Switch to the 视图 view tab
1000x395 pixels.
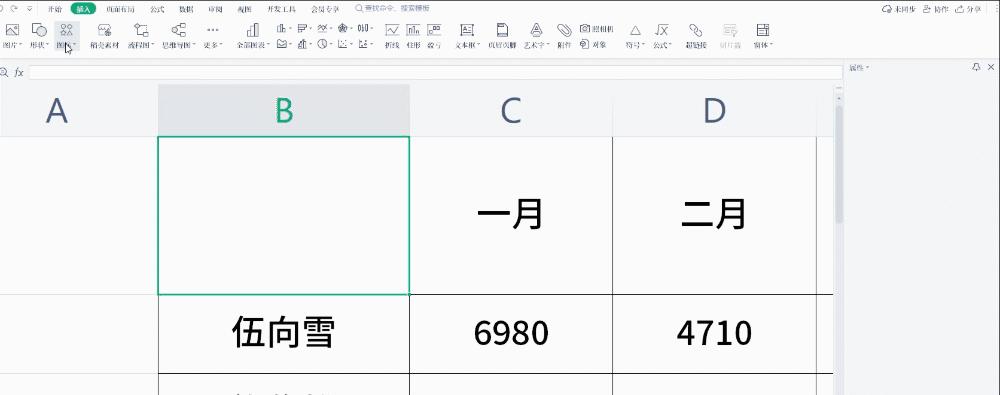(244, 9)
